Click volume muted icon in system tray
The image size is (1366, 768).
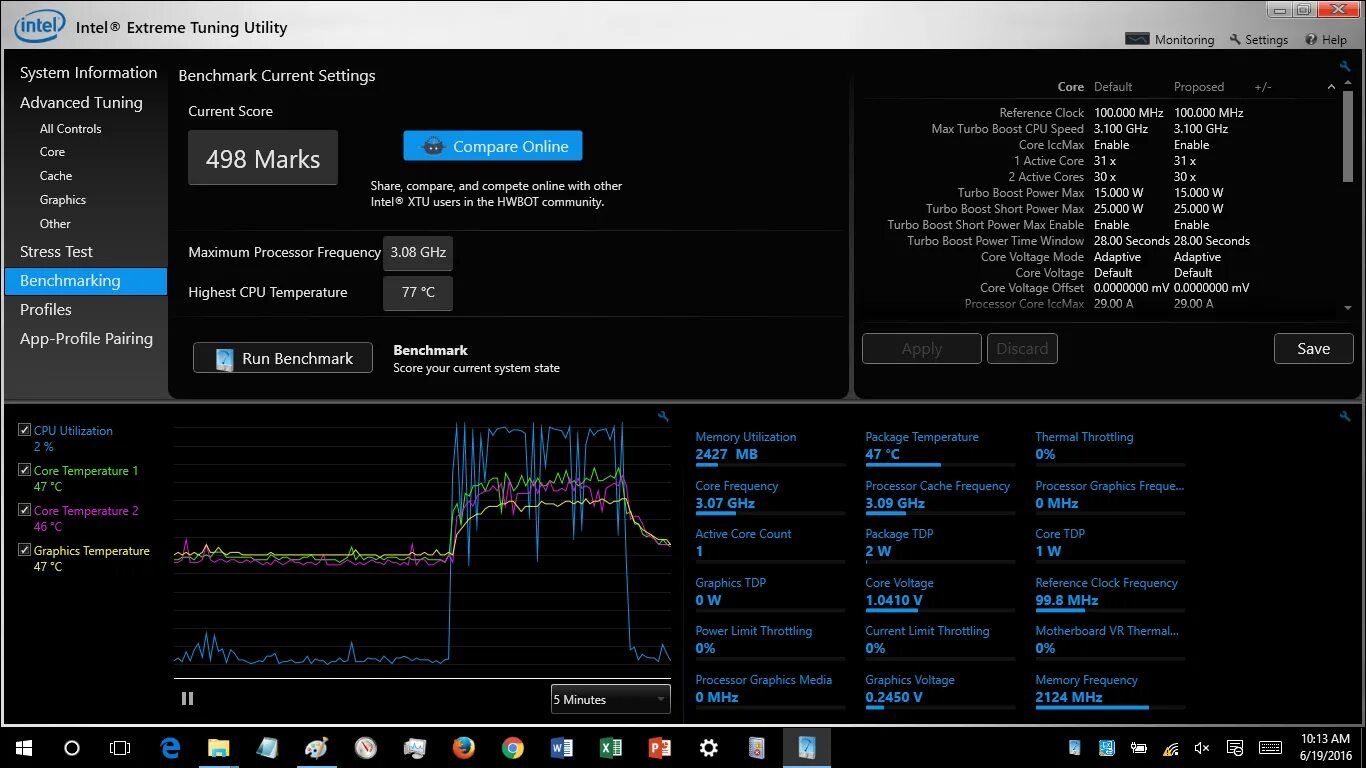pyautogui.click(x=1202, y=747)
